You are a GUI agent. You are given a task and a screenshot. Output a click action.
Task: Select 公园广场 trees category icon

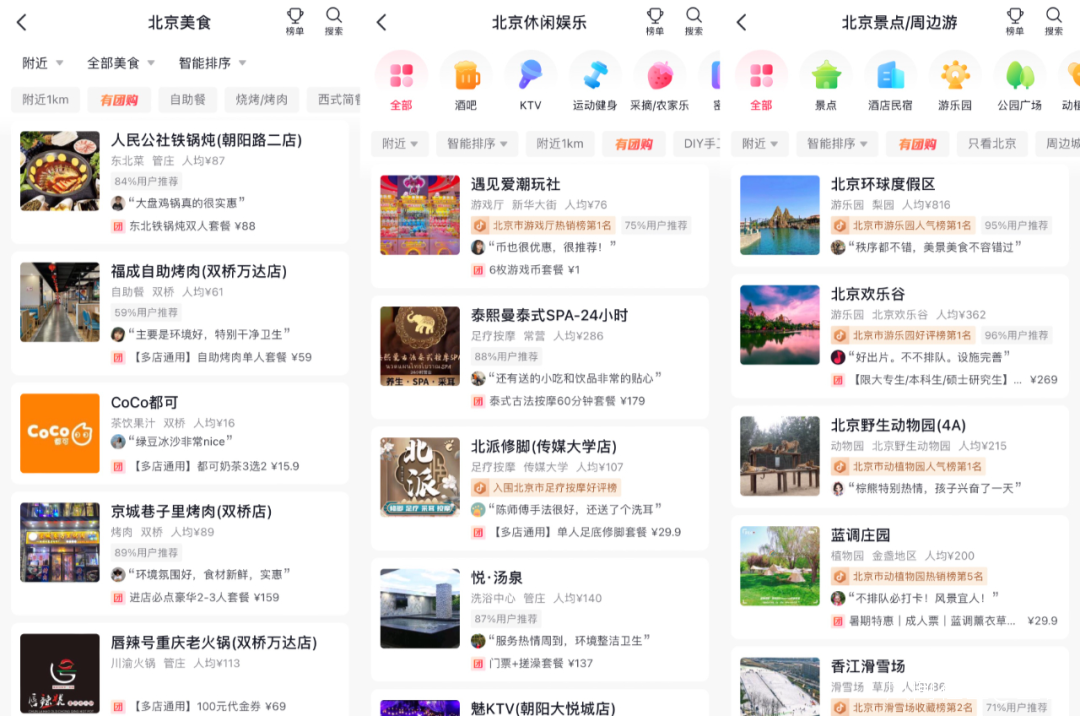(1020, 75)
